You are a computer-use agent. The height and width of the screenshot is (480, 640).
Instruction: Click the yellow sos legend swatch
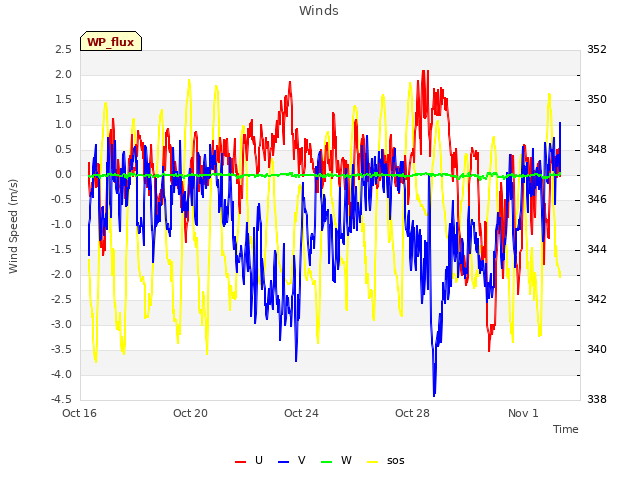coord(373,462)
